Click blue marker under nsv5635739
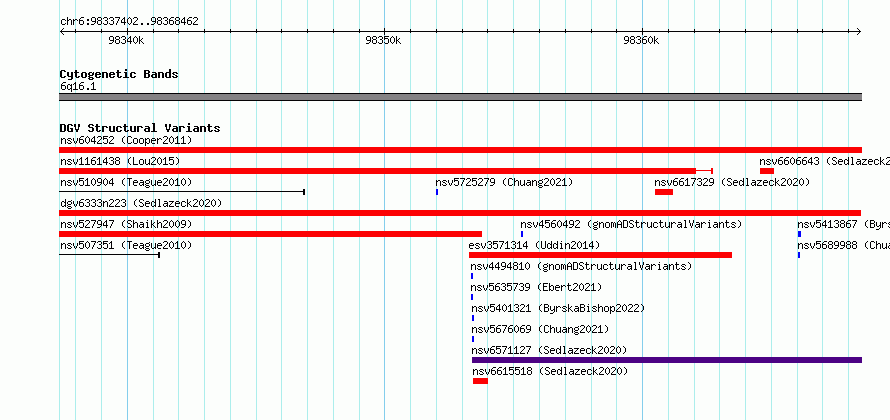 tap(472, 297)
